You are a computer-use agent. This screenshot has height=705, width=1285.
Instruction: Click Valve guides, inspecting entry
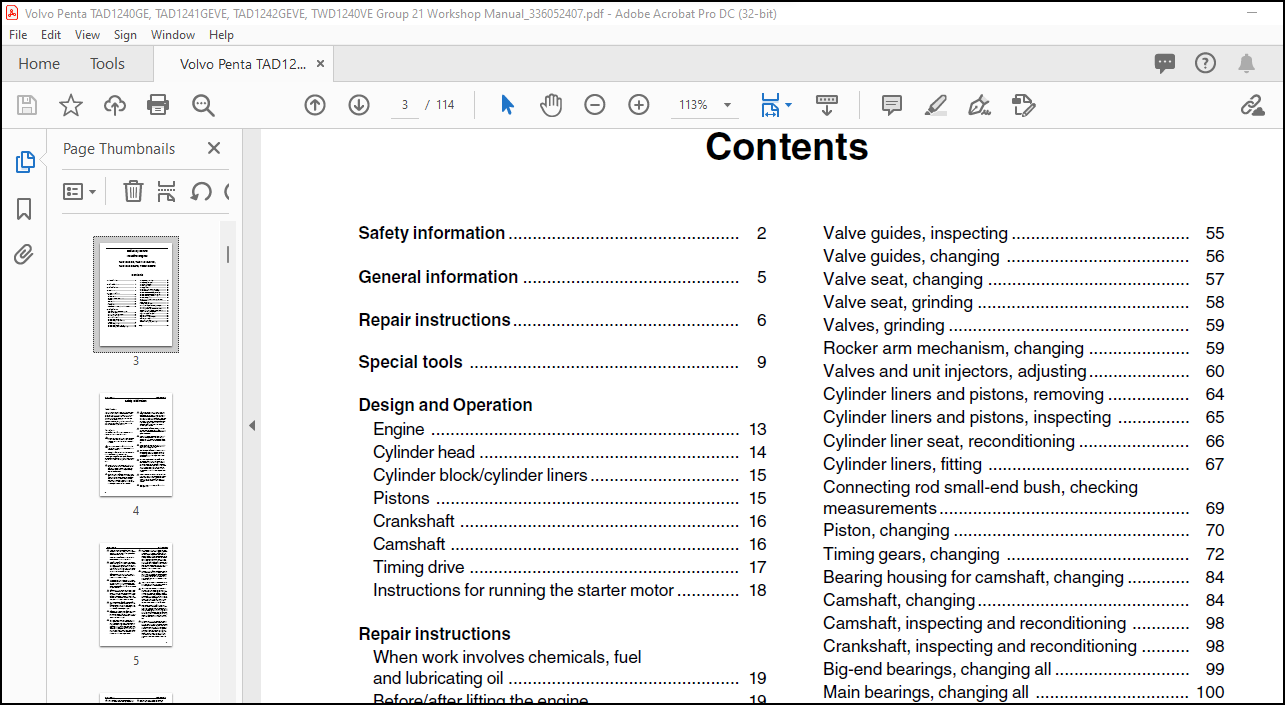click(1024, 233)
